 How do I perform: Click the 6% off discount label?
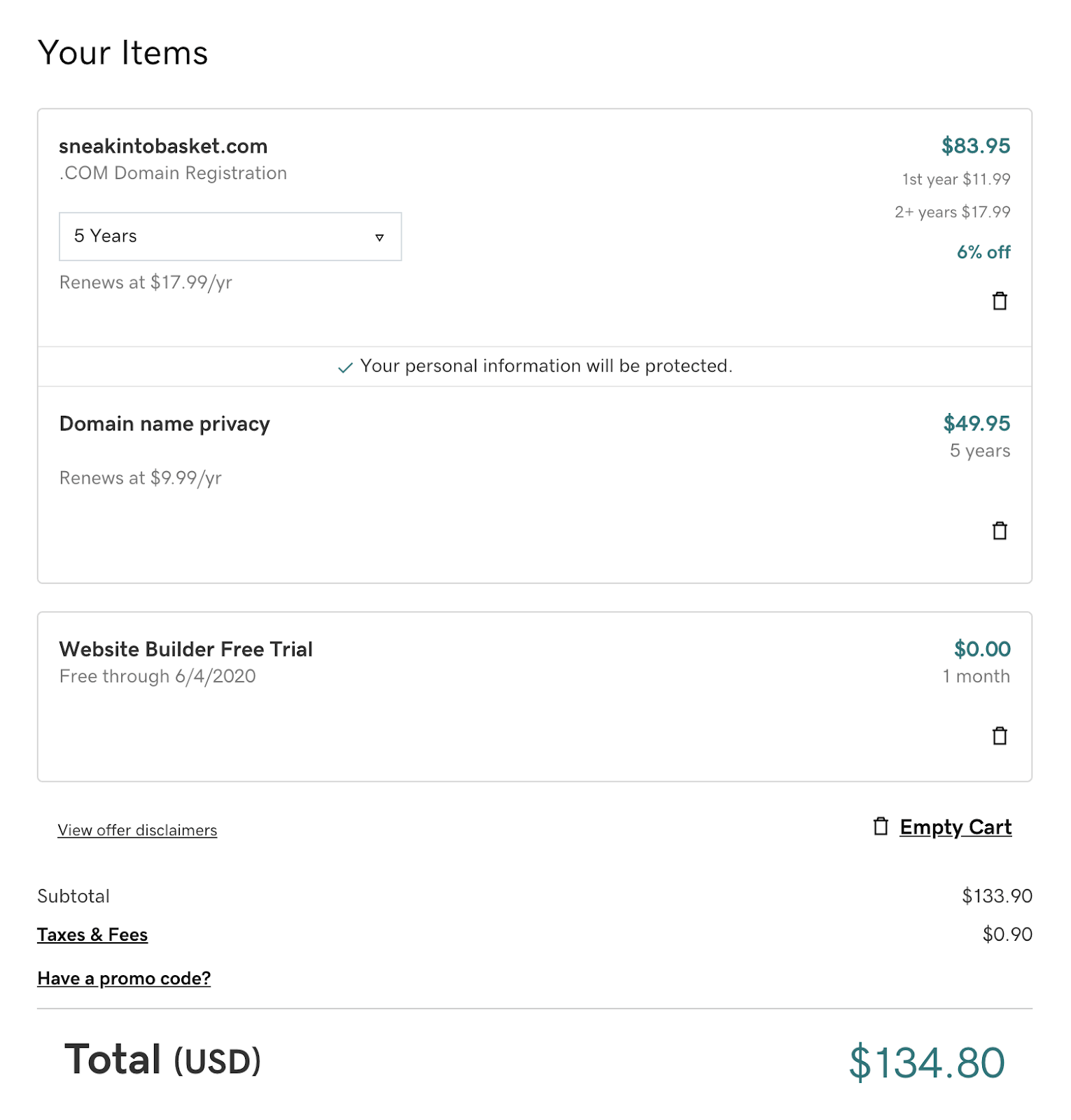tap(983, 252)
